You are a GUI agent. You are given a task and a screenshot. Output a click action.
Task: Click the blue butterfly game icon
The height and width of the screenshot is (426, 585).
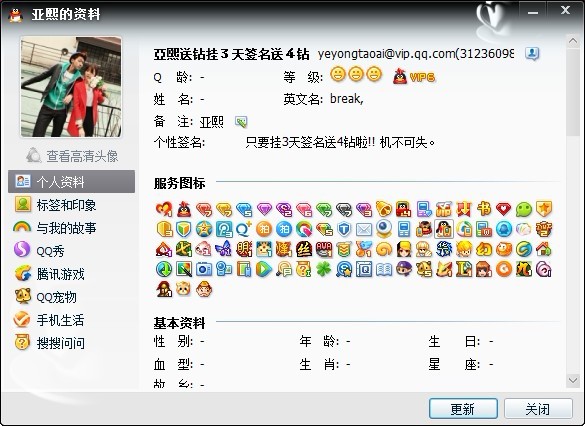point(223,249)
